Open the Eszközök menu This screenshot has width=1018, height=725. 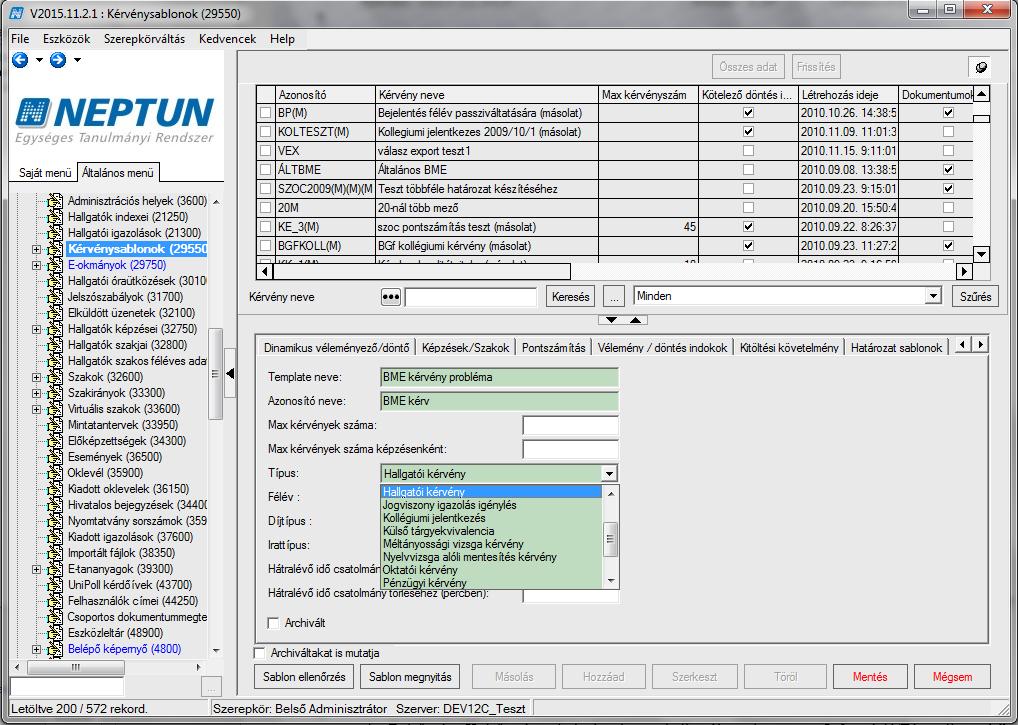[x=66, y=39]
